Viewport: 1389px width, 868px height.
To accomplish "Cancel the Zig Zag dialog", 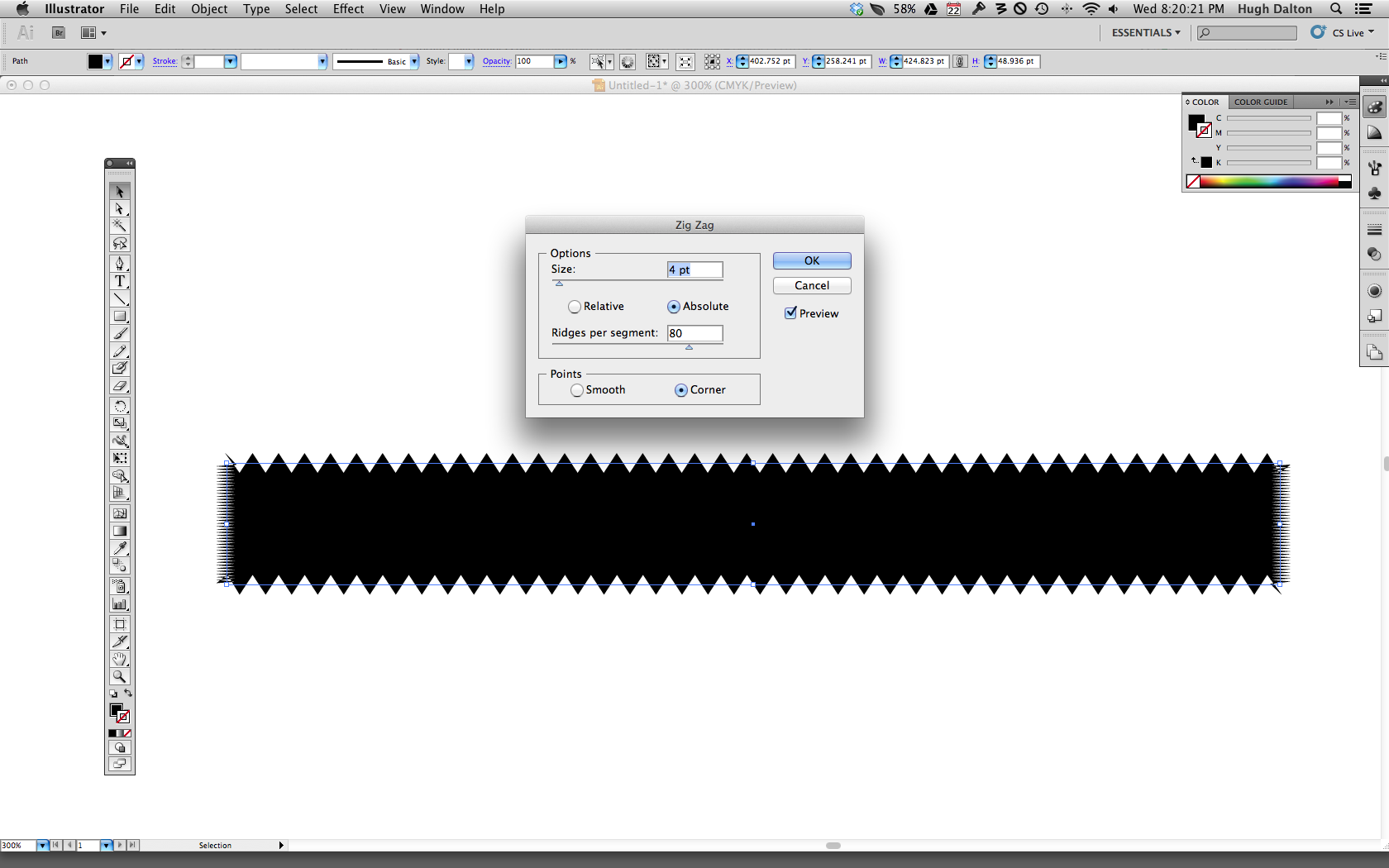I will 812,285.
